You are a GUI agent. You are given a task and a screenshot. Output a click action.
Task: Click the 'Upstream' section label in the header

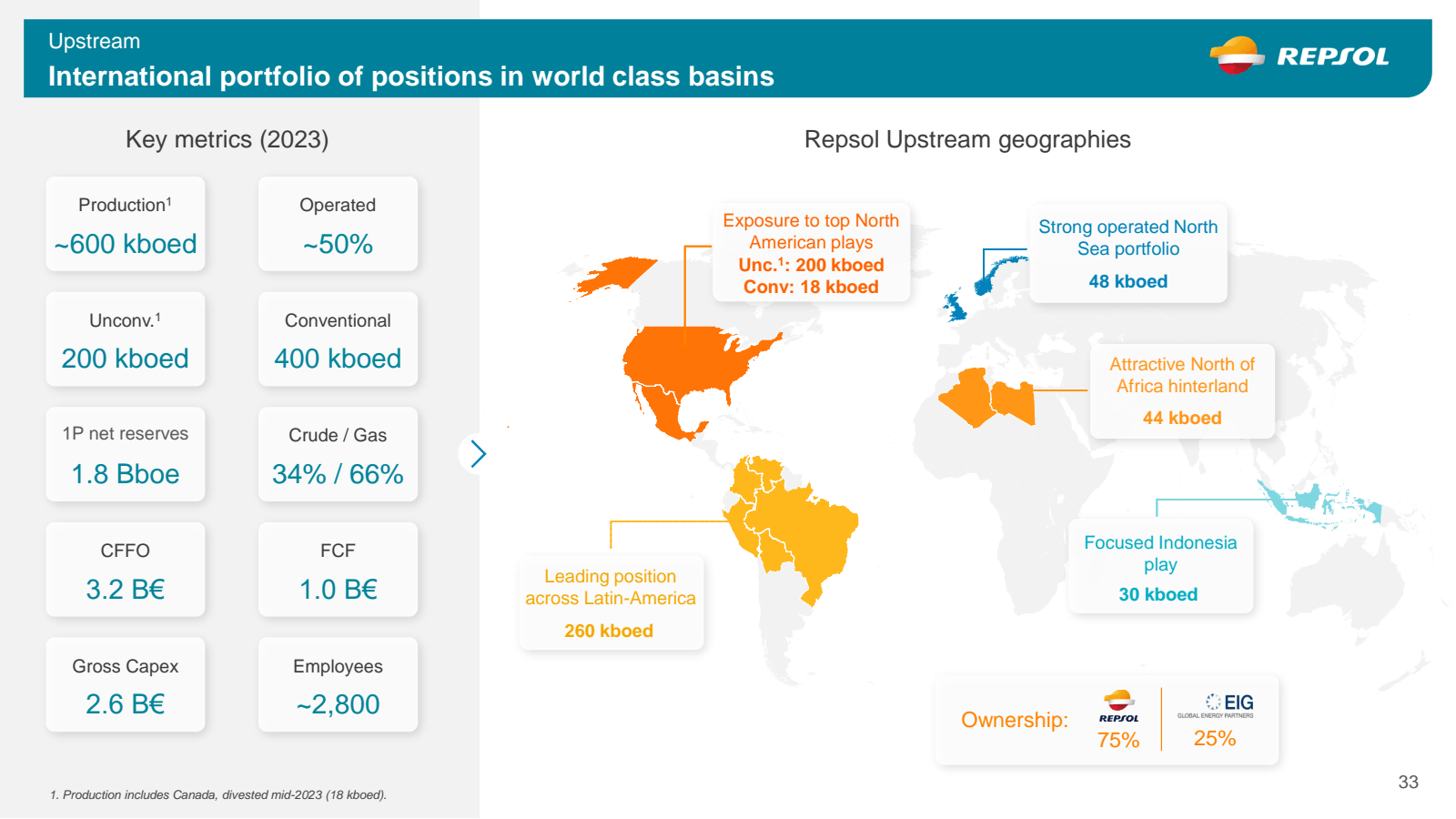tap(95, 41)
